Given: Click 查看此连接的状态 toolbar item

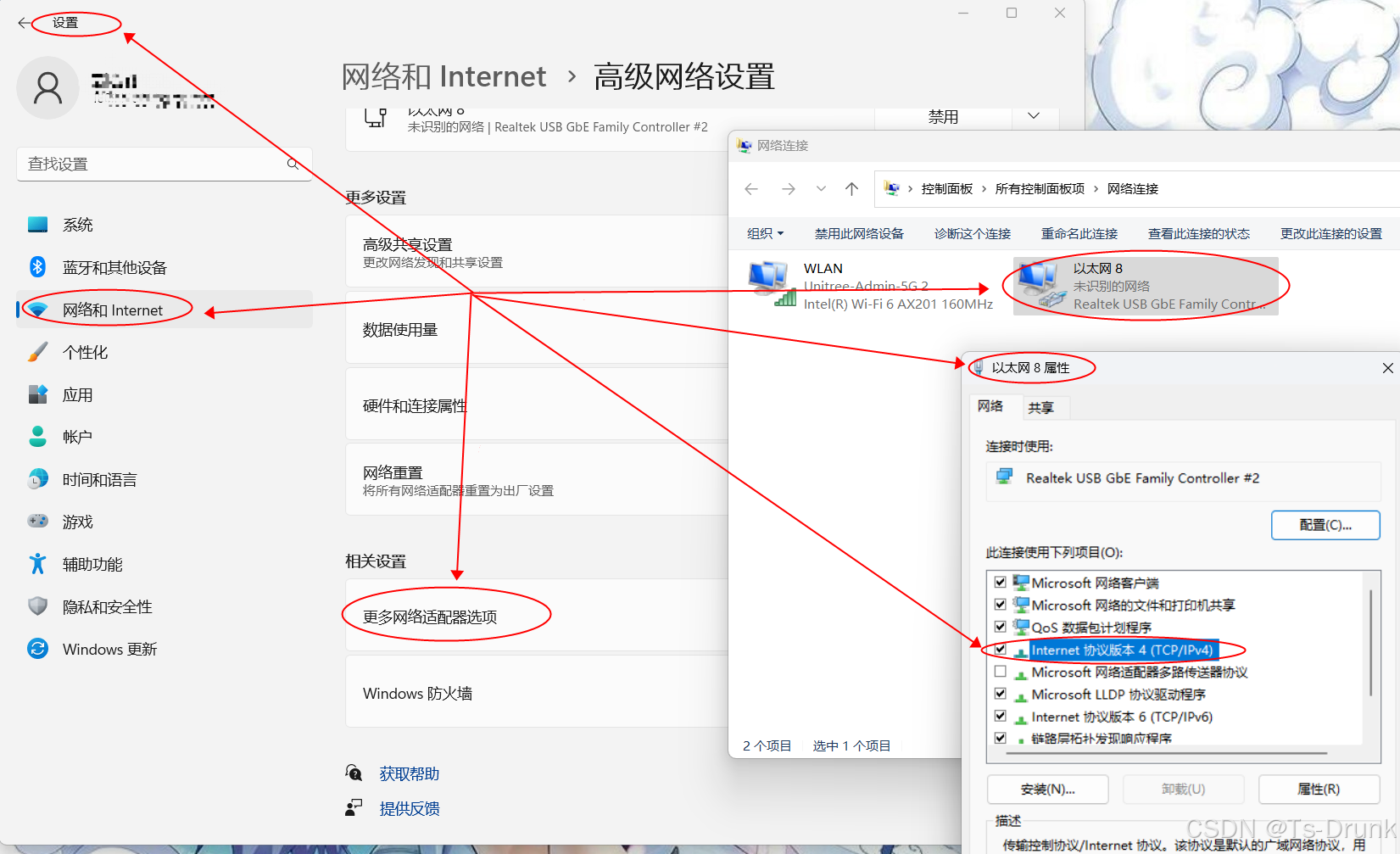Looking at the screenshot, I should tap(1199, 233).
